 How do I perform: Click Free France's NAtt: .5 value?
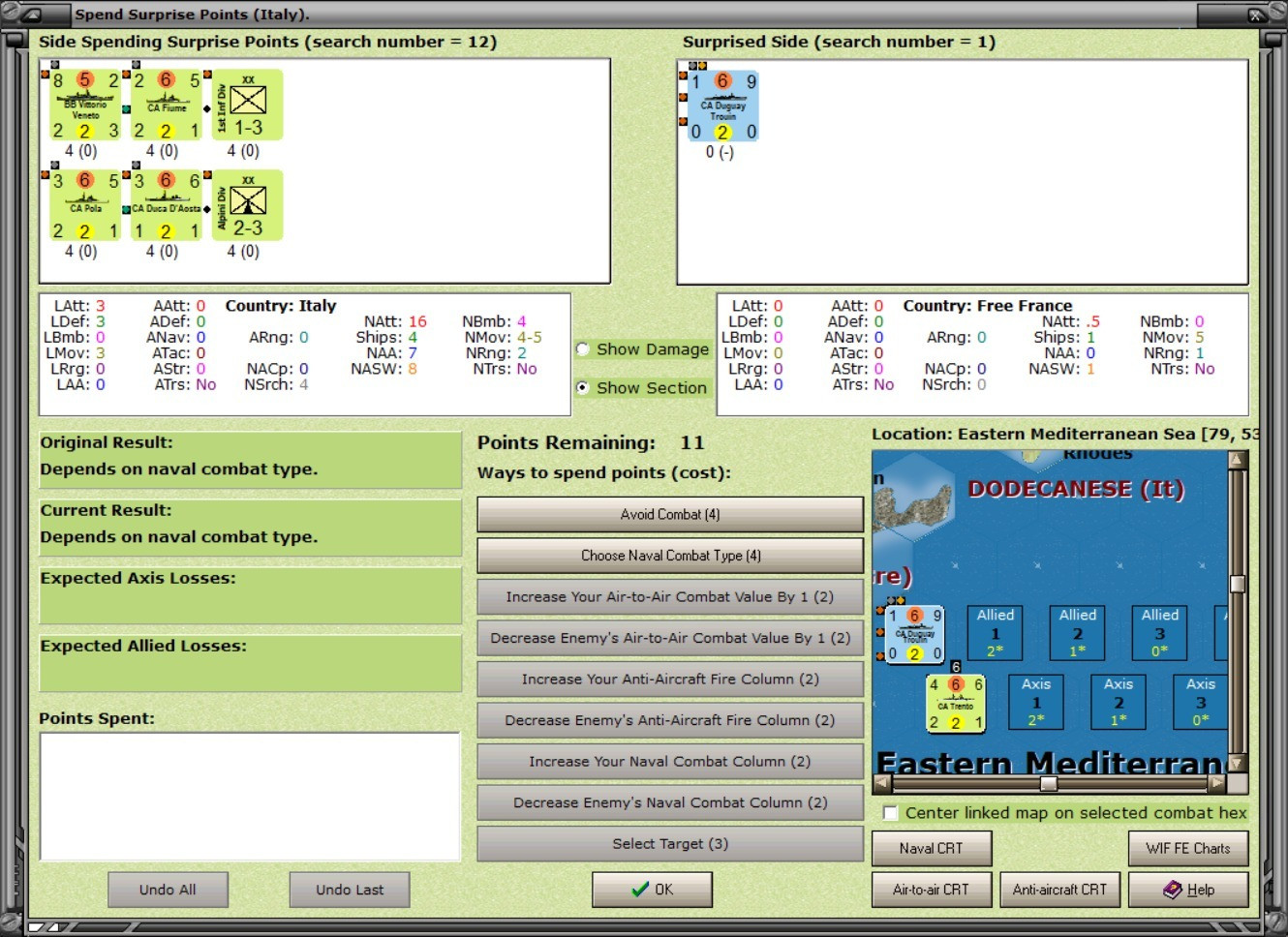[x=1093, y=322]
